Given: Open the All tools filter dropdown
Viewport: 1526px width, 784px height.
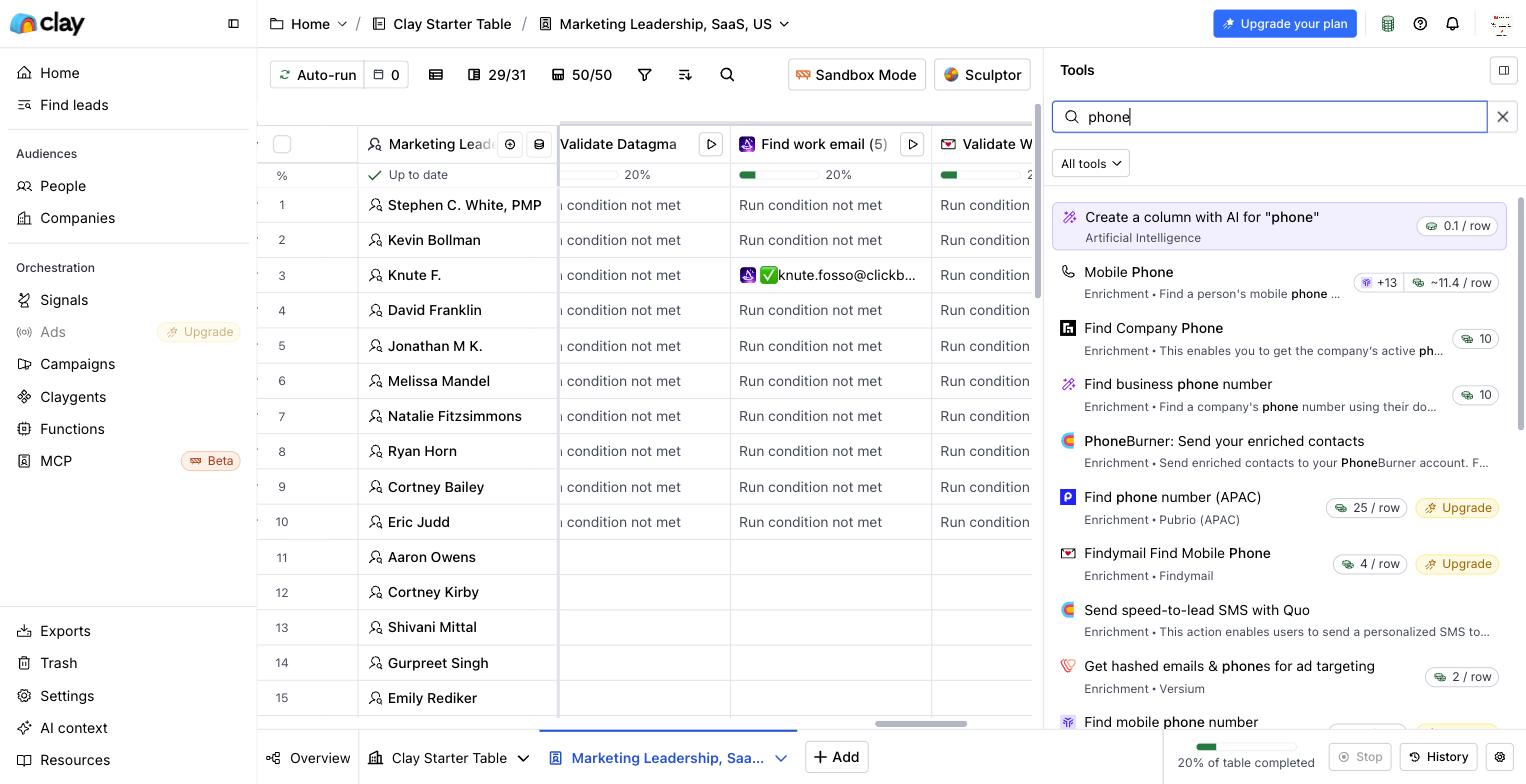Looking at the screenshot, I should [1090, 163].
